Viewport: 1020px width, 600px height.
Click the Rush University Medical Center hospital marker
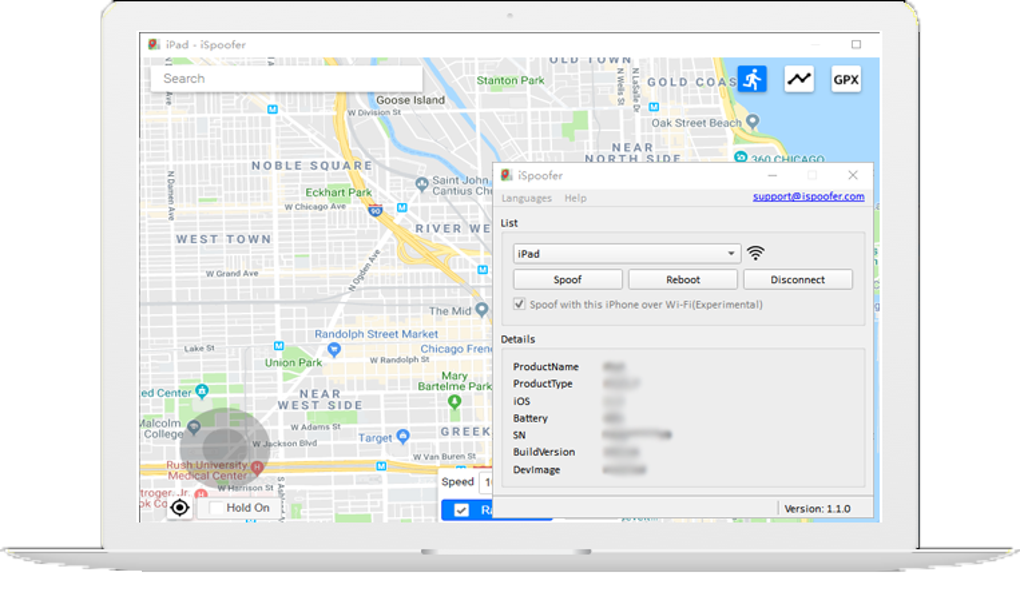pos(257,467)
